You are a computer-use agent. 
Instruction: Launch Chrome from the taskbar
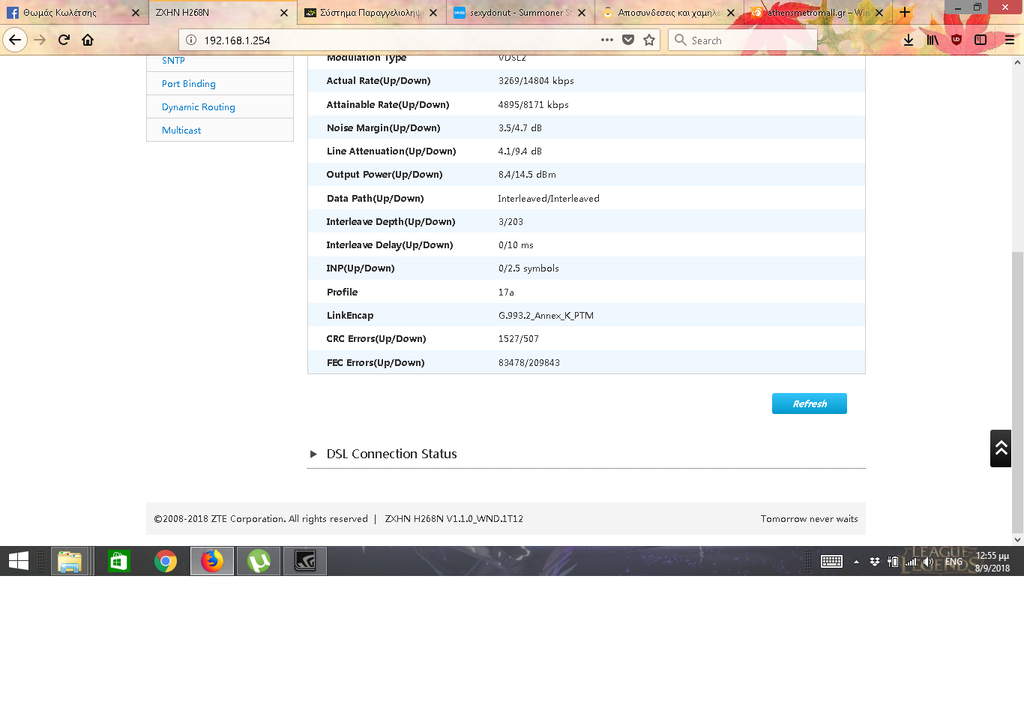click(166, 561)
